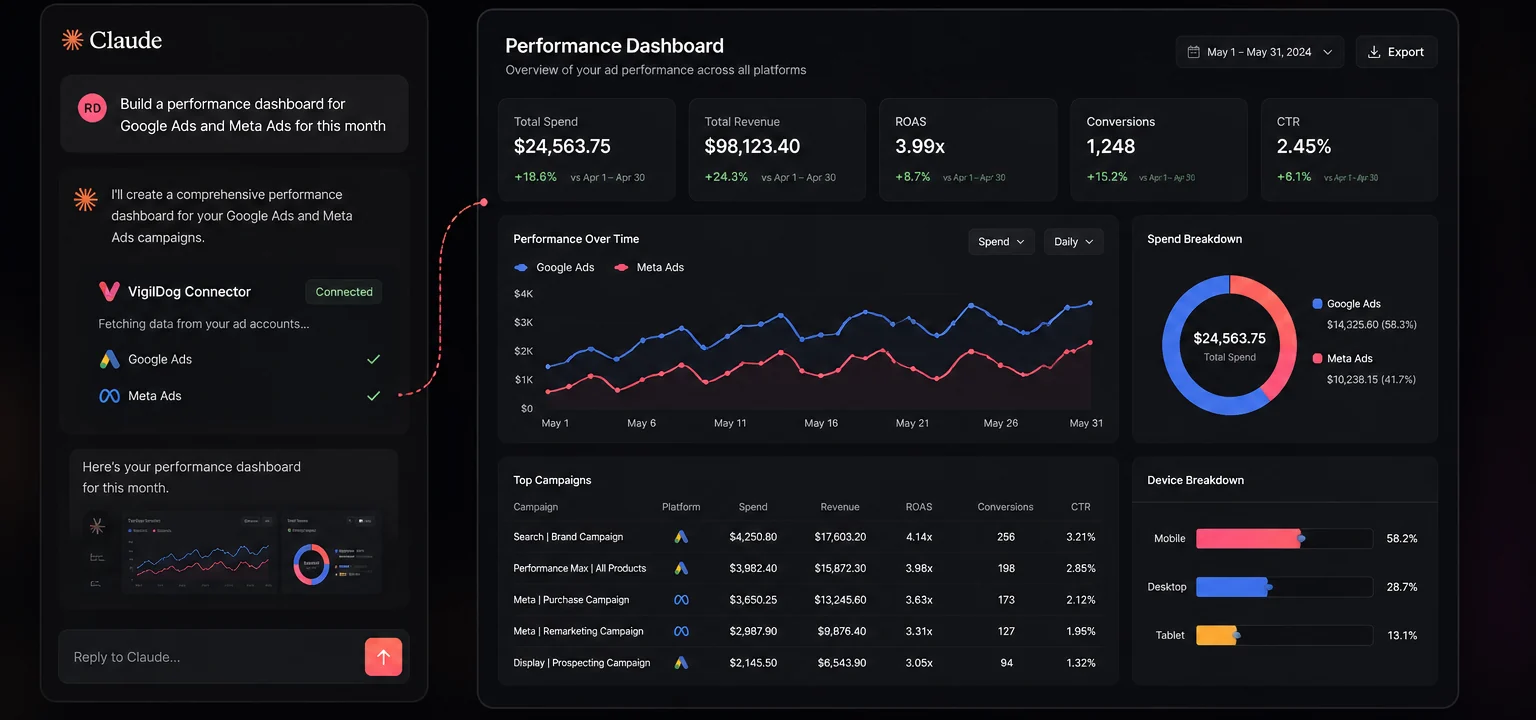Click the Google Ads checkmark
Viewport: 1536px width, 720px height.
[x=373, y=359]
